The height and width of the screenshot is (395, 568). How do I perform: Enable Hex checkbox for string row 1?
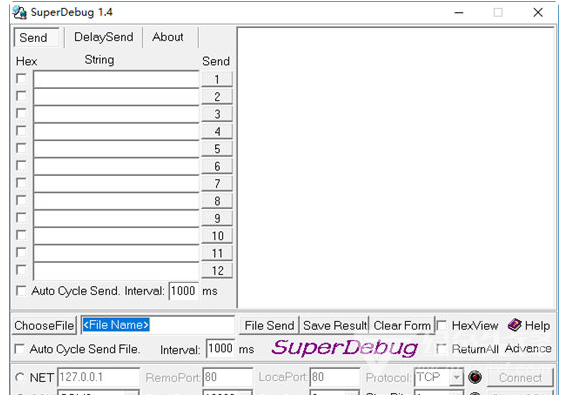click(21, 79)
